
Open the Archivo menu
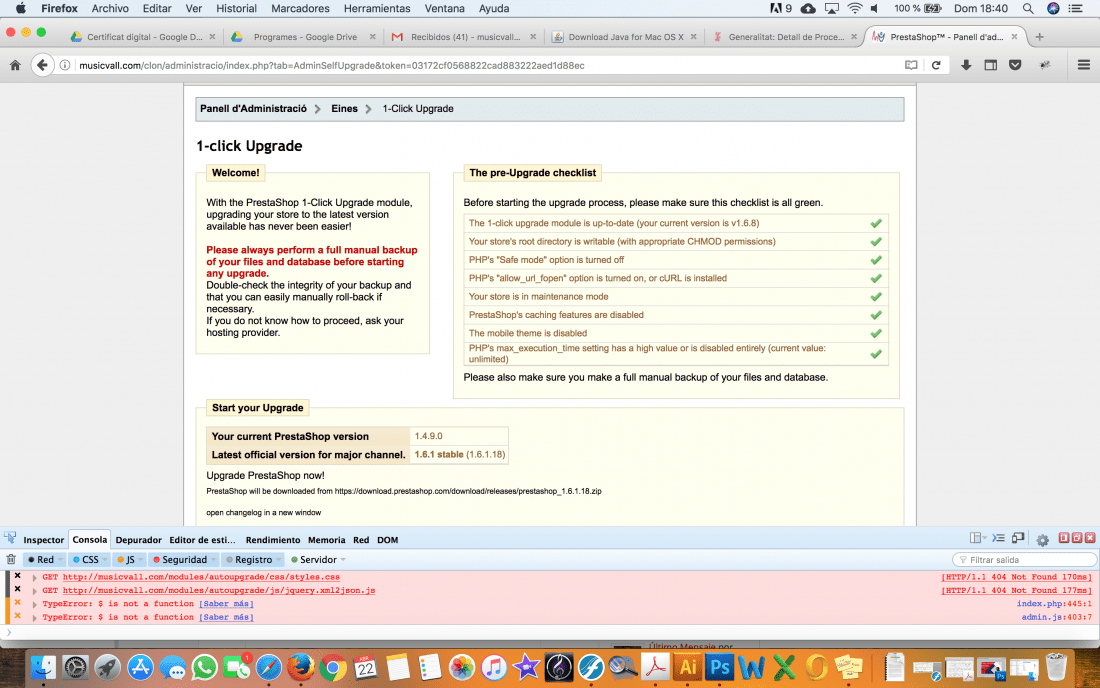[x=110, y=8]
